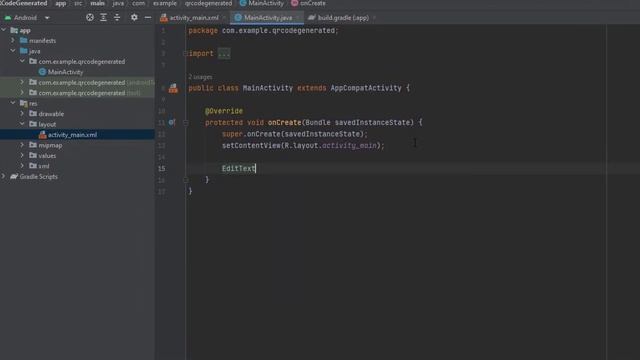Viewport: 640px width, 360px height.
Task: Expand the values folder
Action: pyautogui.click(x=22, y=156)
